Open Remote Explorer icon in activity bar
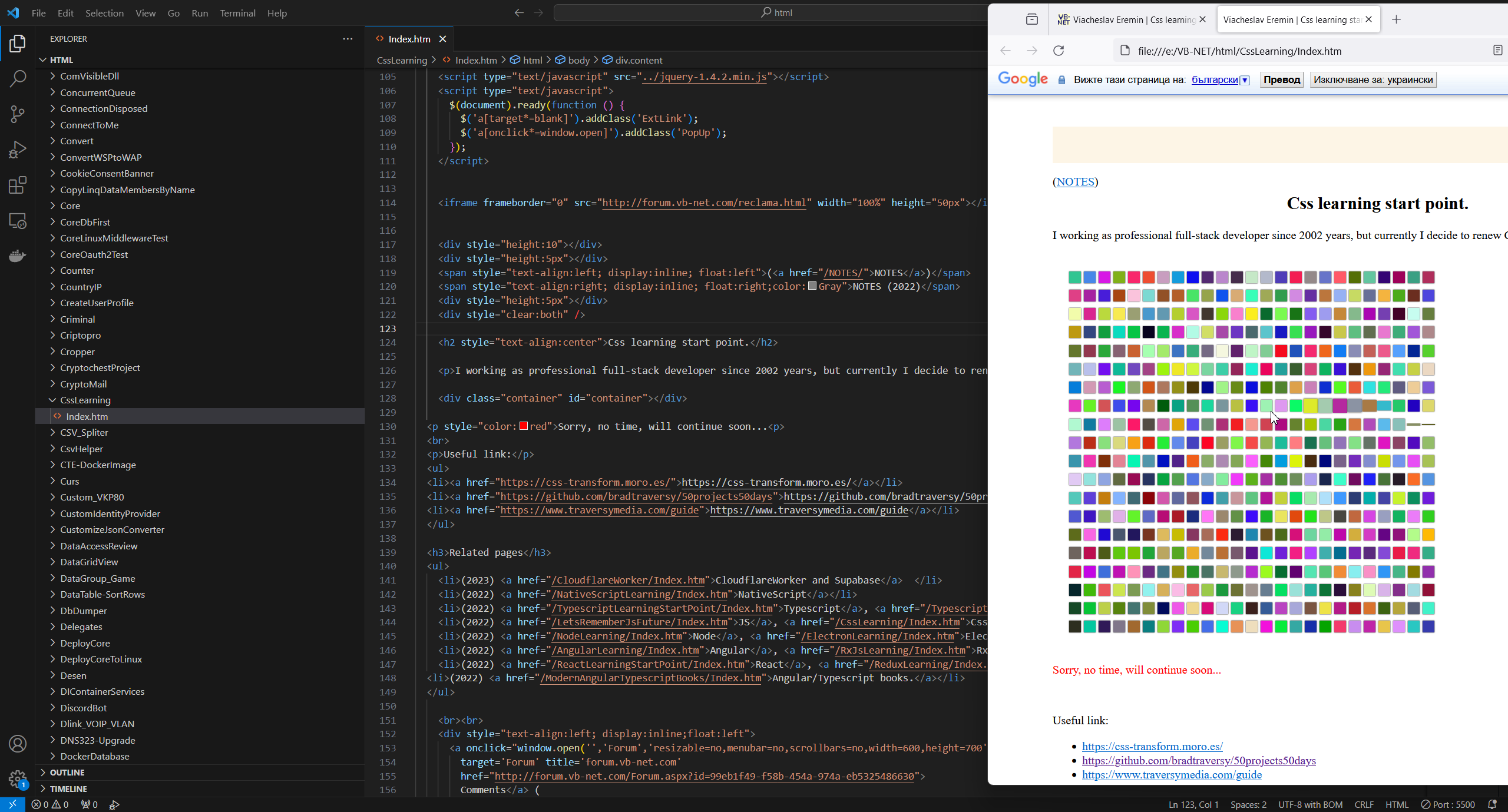This screenshot has width=1508, height=812. [x=18, y=221]
